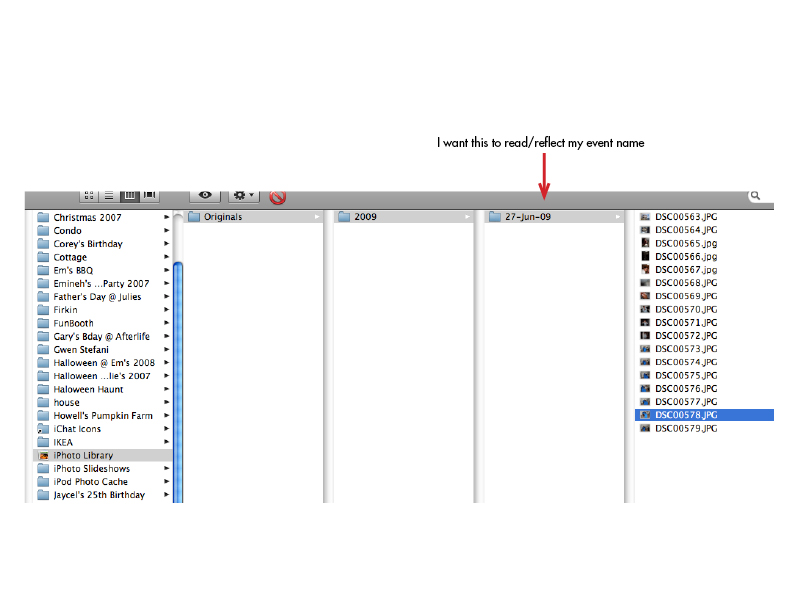Select file DSC00577.JPG
Screen dimensions: 792x612
704,402
